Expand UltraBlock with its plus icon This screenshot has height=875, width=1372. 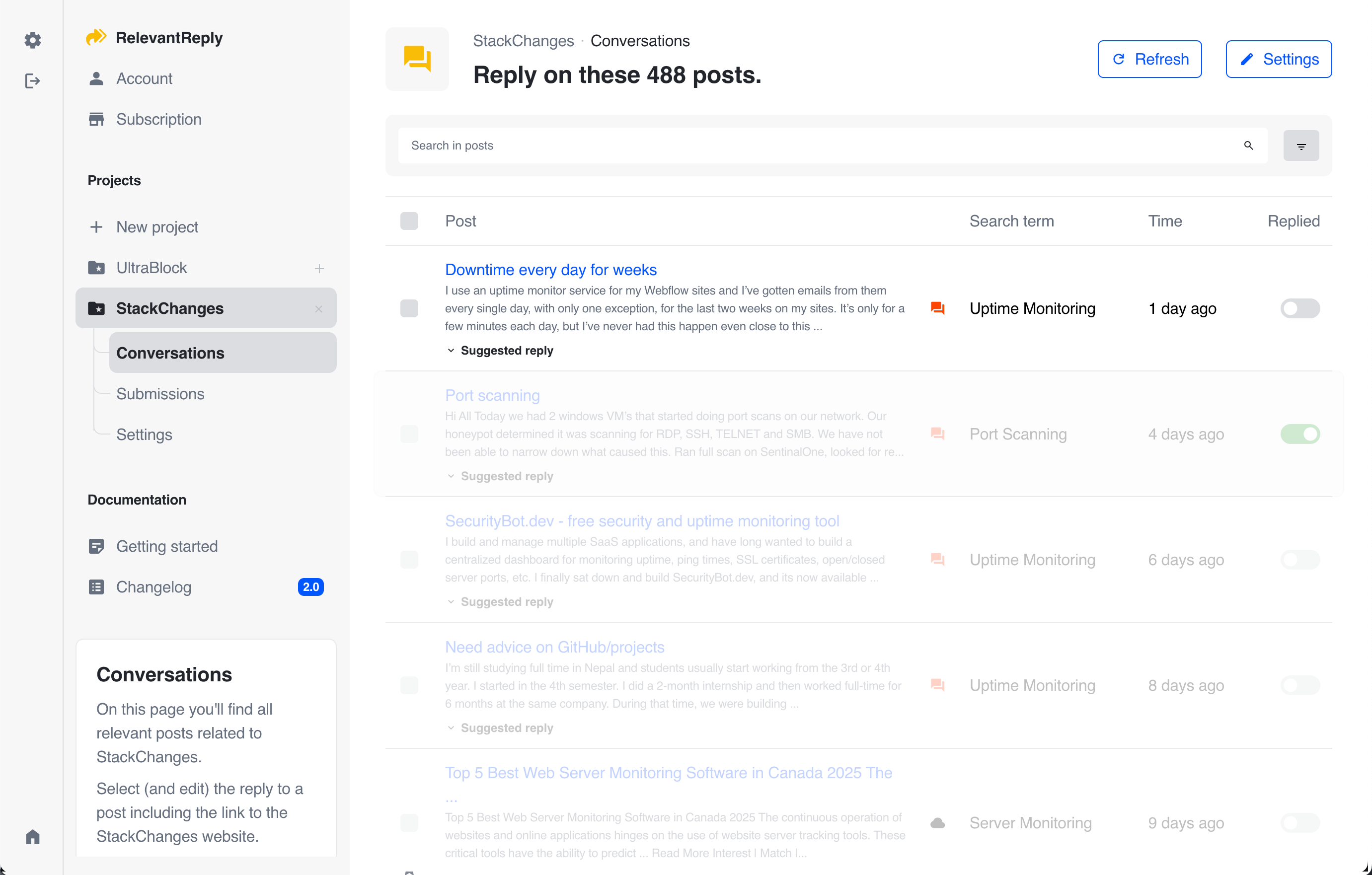coord(319,268)
